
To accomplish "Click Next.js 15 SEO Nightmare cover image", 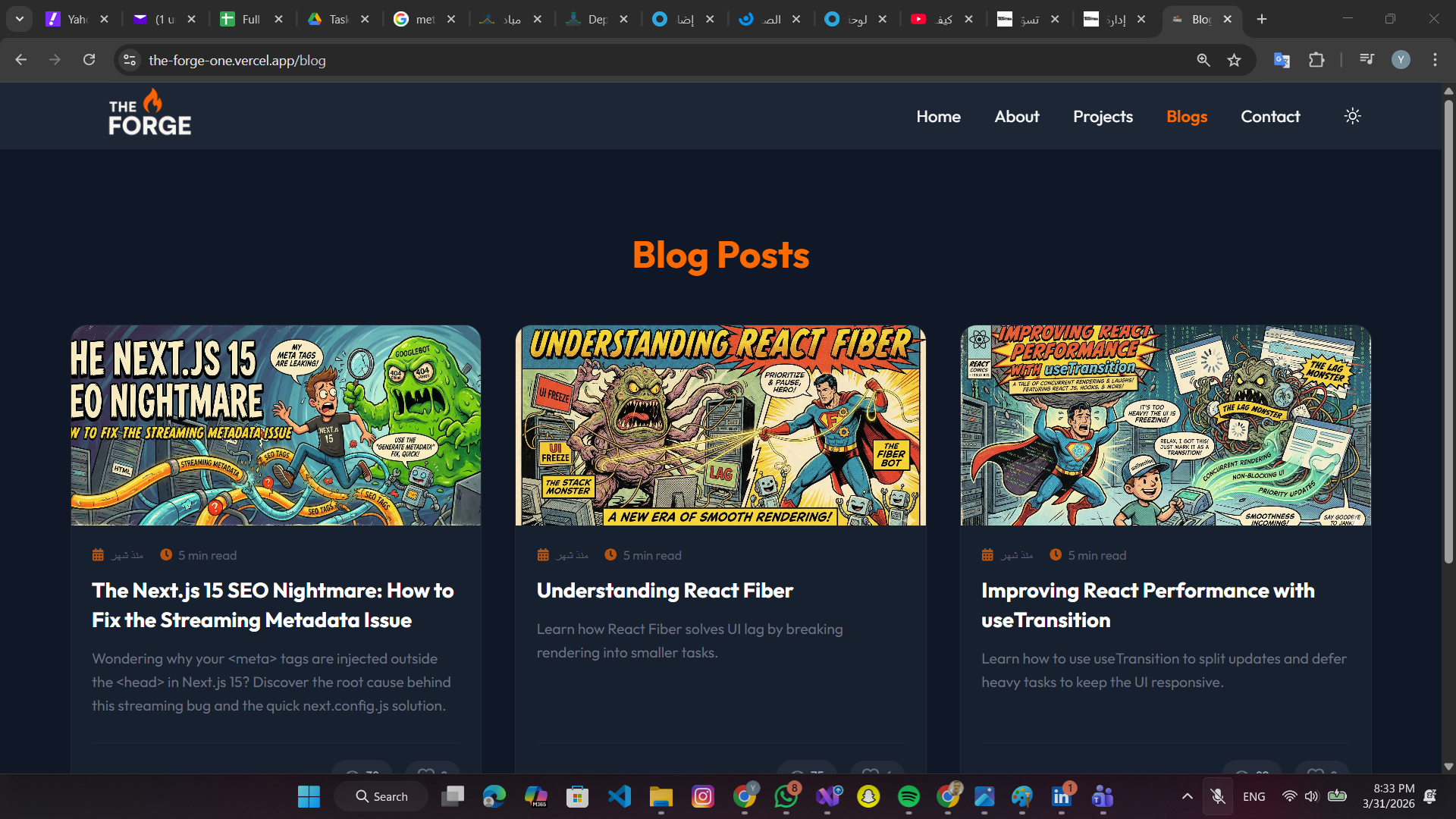I will 275,425.
